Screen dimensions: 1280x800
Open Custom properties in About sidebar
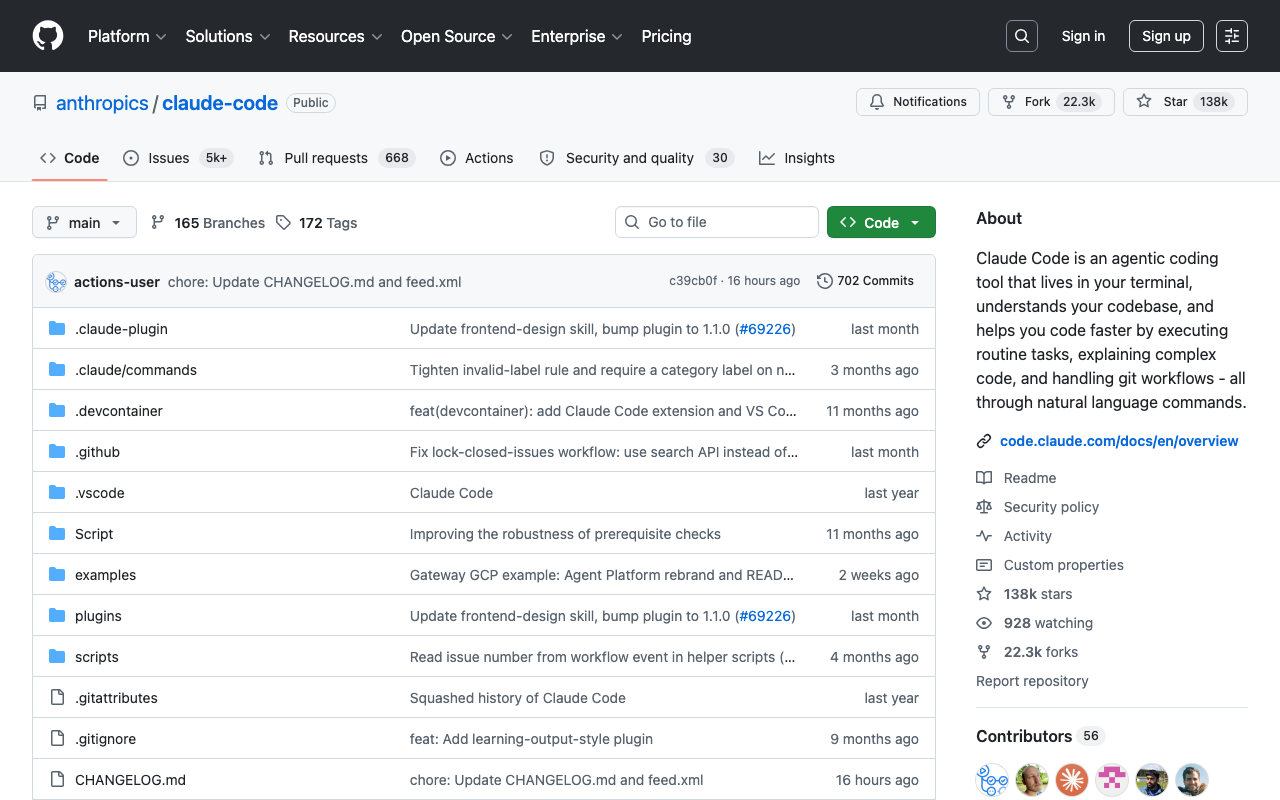tap(1064, 565)
